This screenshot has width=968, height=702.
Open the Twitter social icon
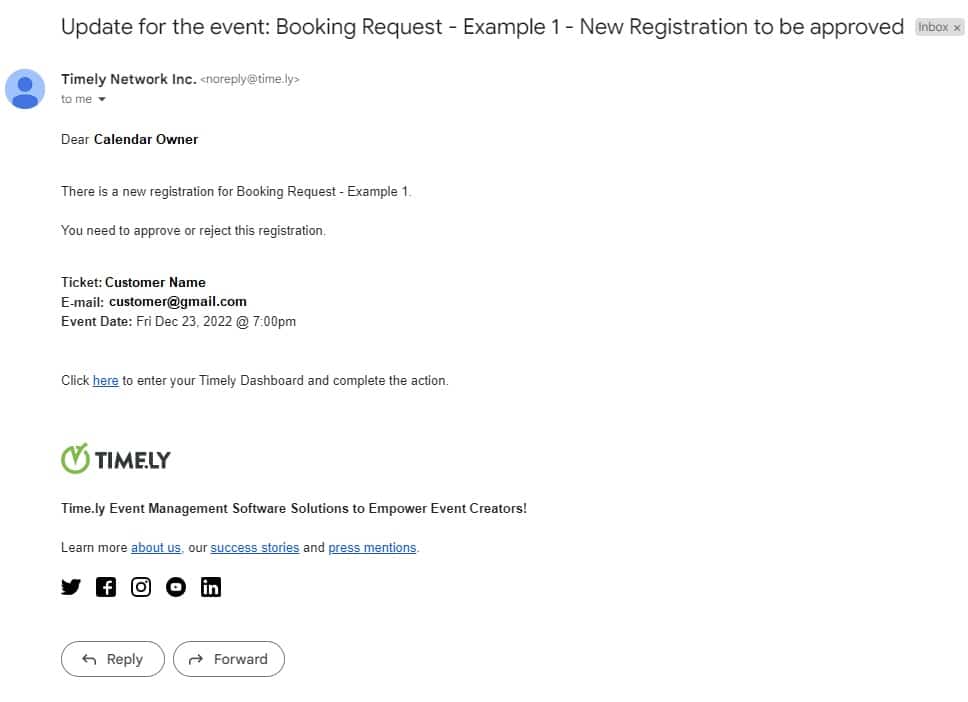[x=71, y=587]
